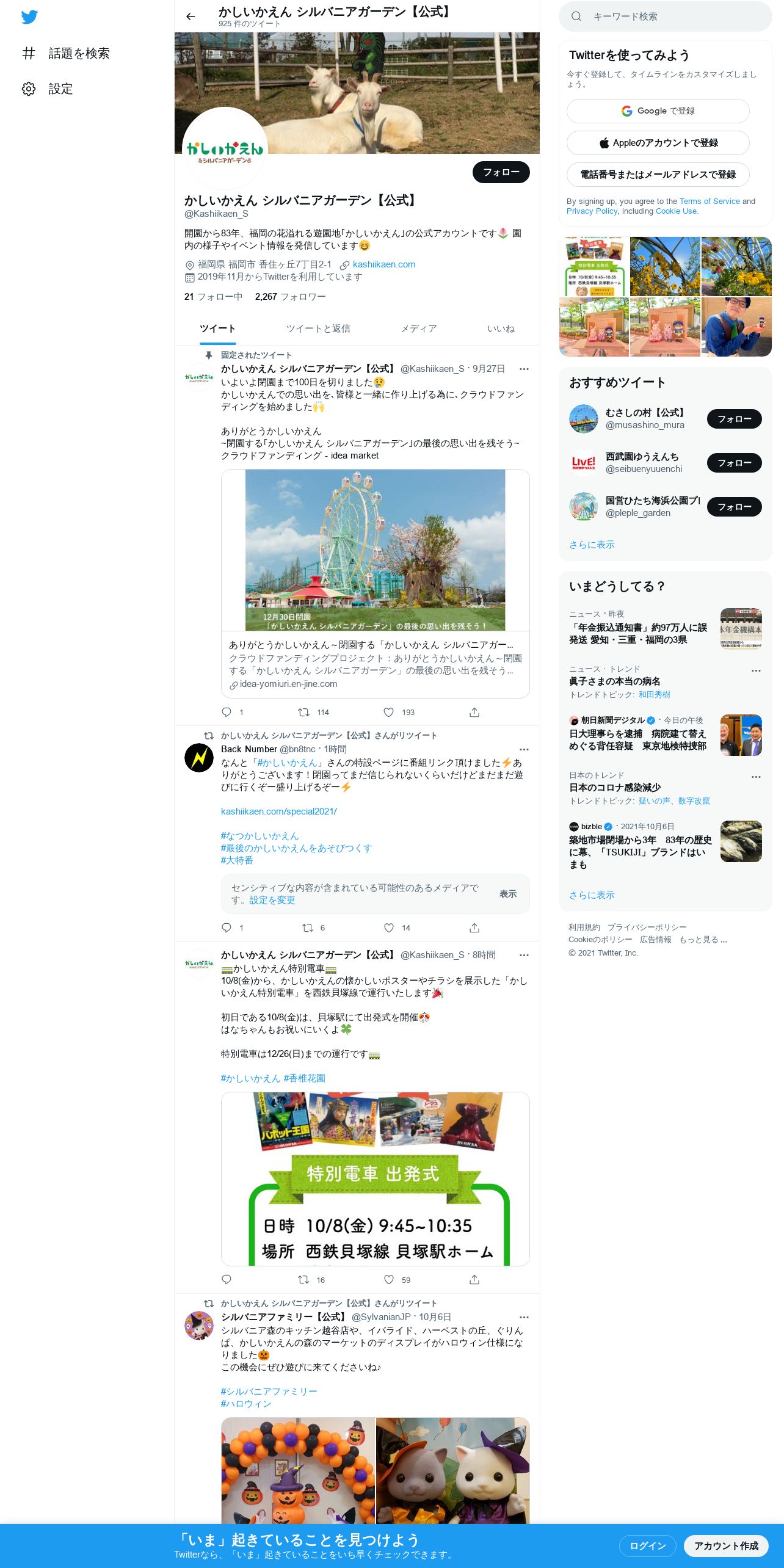Viewport: 784px width, 1568px height.
Task: Open the Halloween balloon arch photo
Action: pos(298,1470)
